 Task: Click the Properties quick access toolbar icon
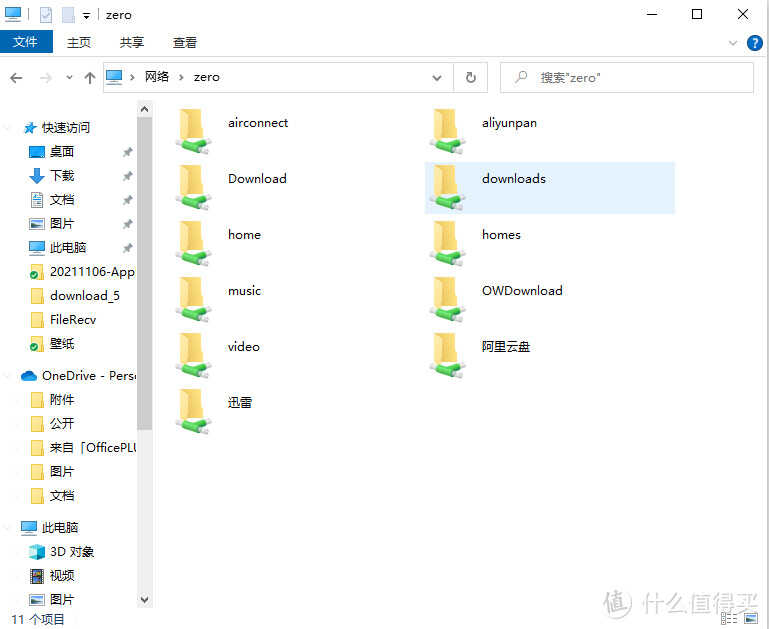click(46, 15)
